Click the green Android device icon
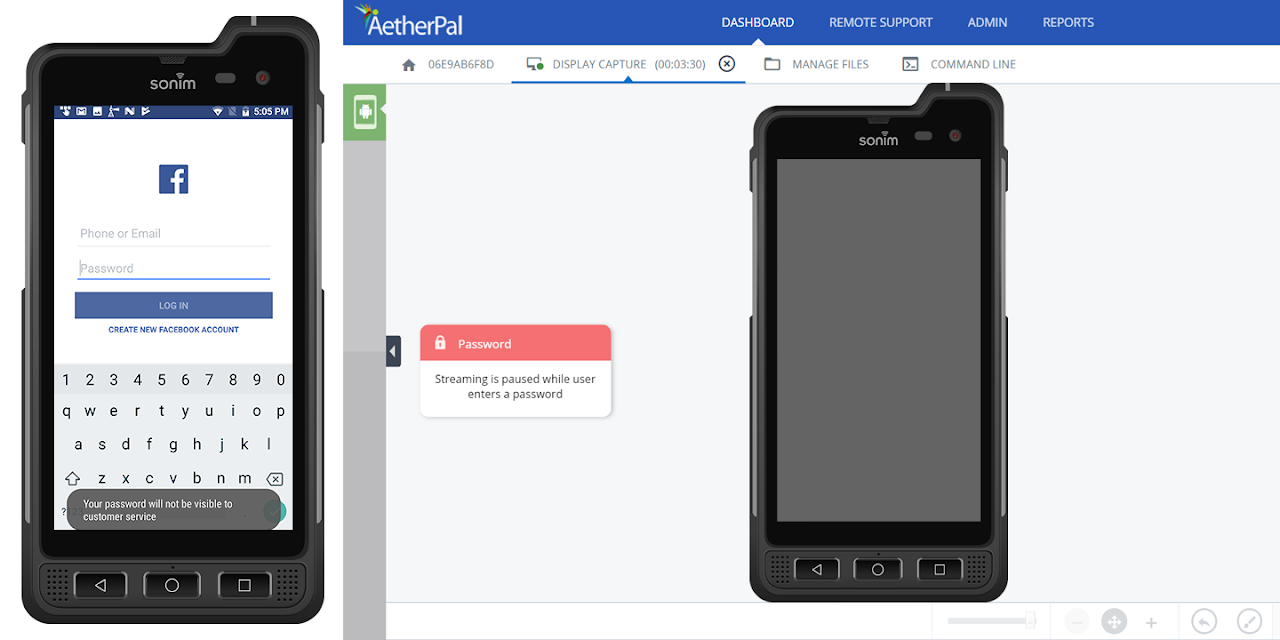 click(364, 112)
